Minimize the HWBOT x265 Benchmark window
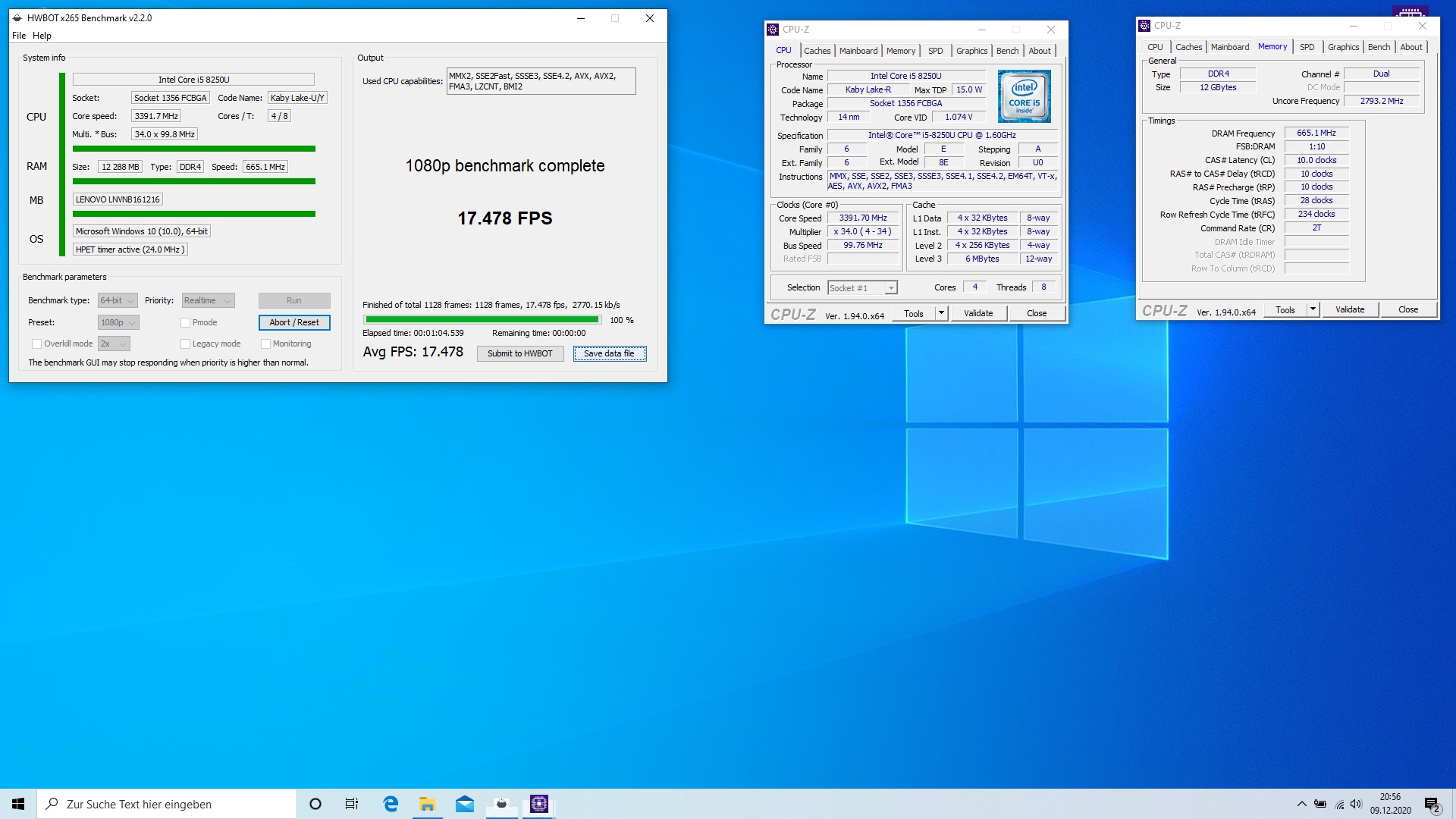 [x=581, y=18]
